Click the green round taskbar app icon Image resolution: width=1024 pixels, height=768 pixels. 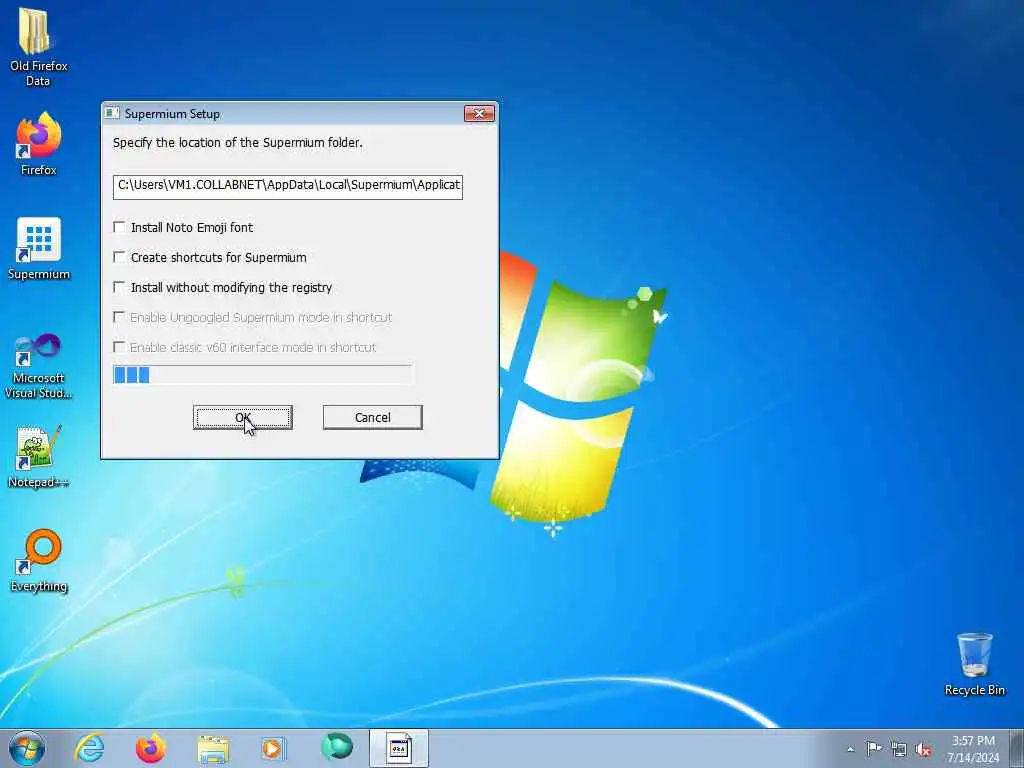337,747
